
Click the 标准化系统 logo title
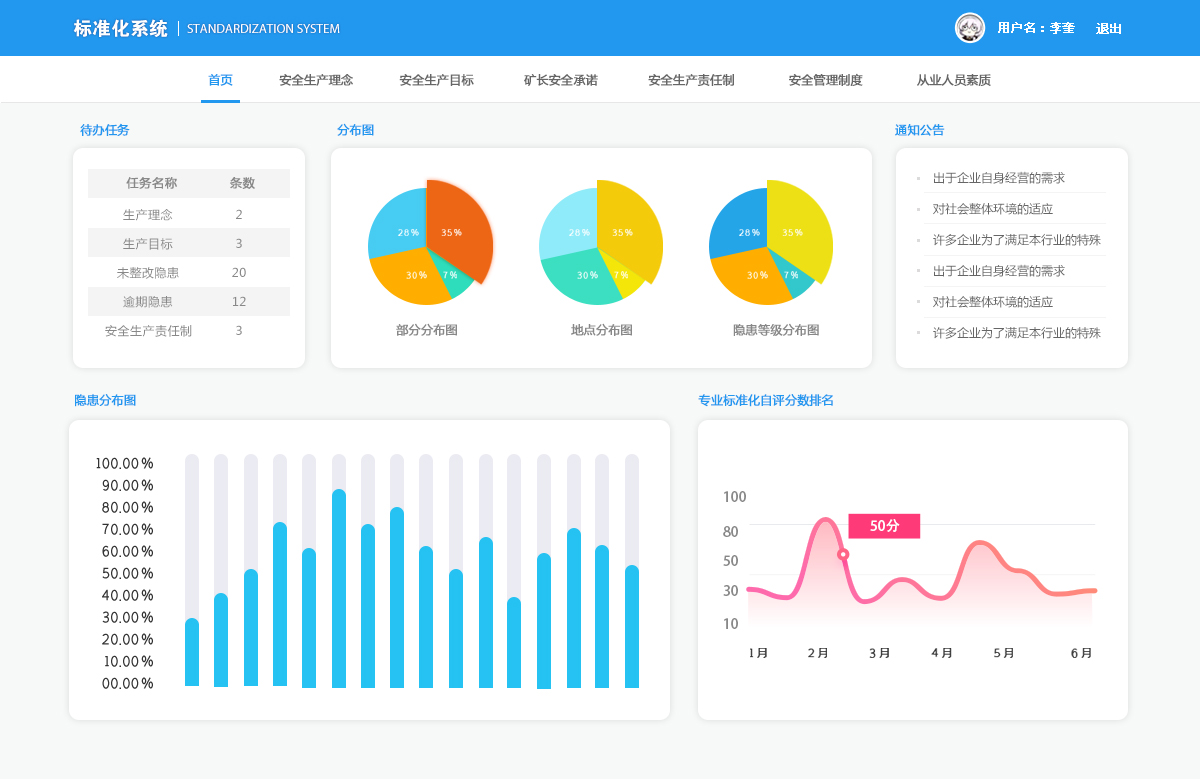[x=121, y=29]
